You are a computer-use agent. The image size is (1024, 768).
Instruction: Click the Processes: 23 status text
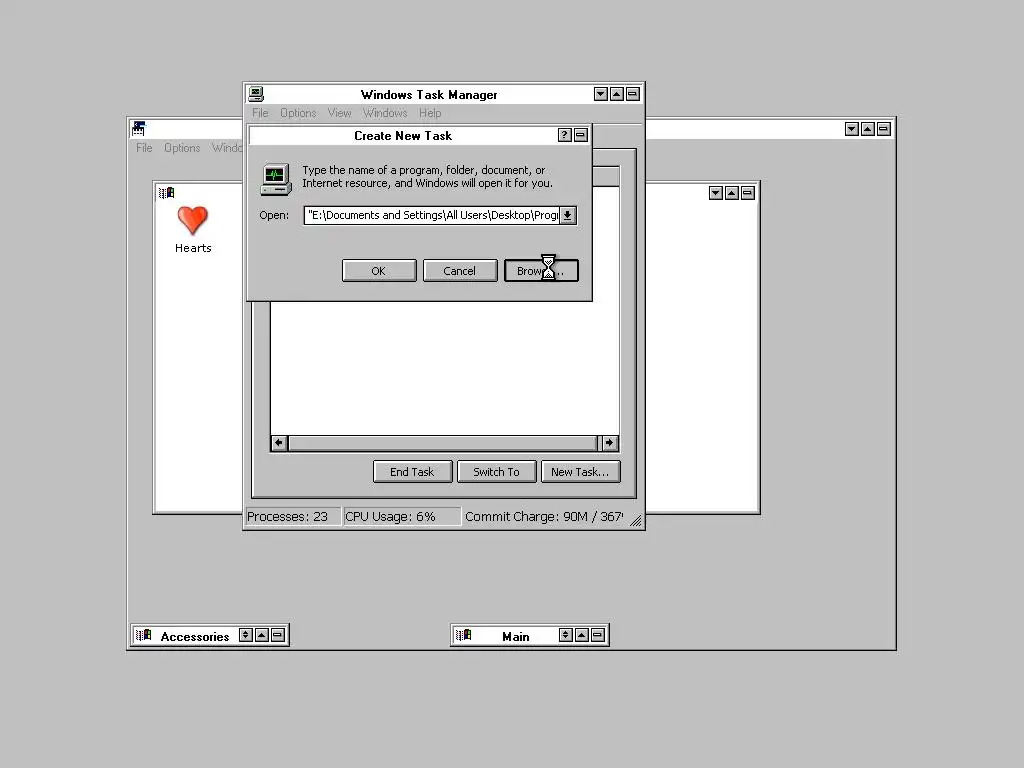(x=287, y=517)
